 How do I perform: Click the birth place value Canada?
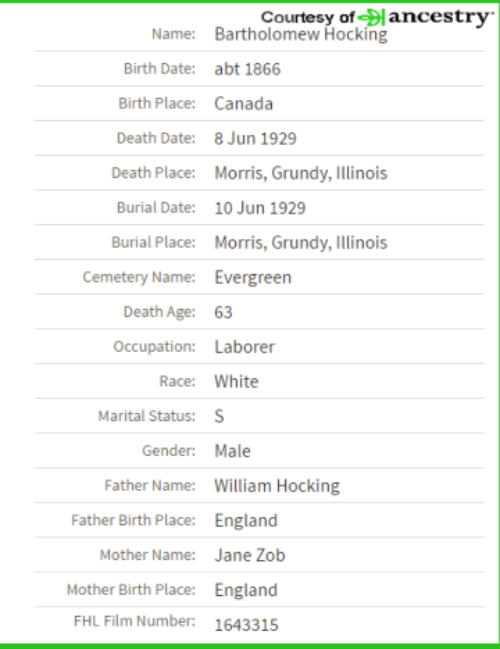[x=244, y=104]
